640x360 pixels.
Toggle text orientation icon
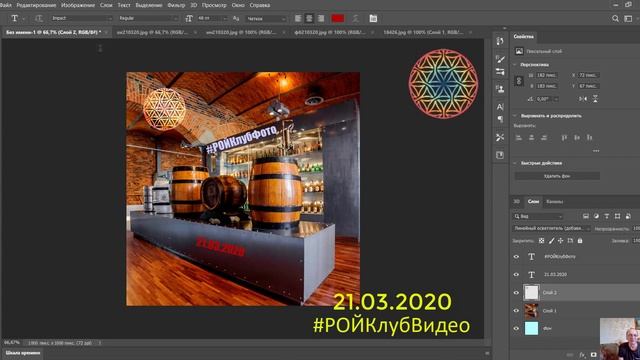39,18
